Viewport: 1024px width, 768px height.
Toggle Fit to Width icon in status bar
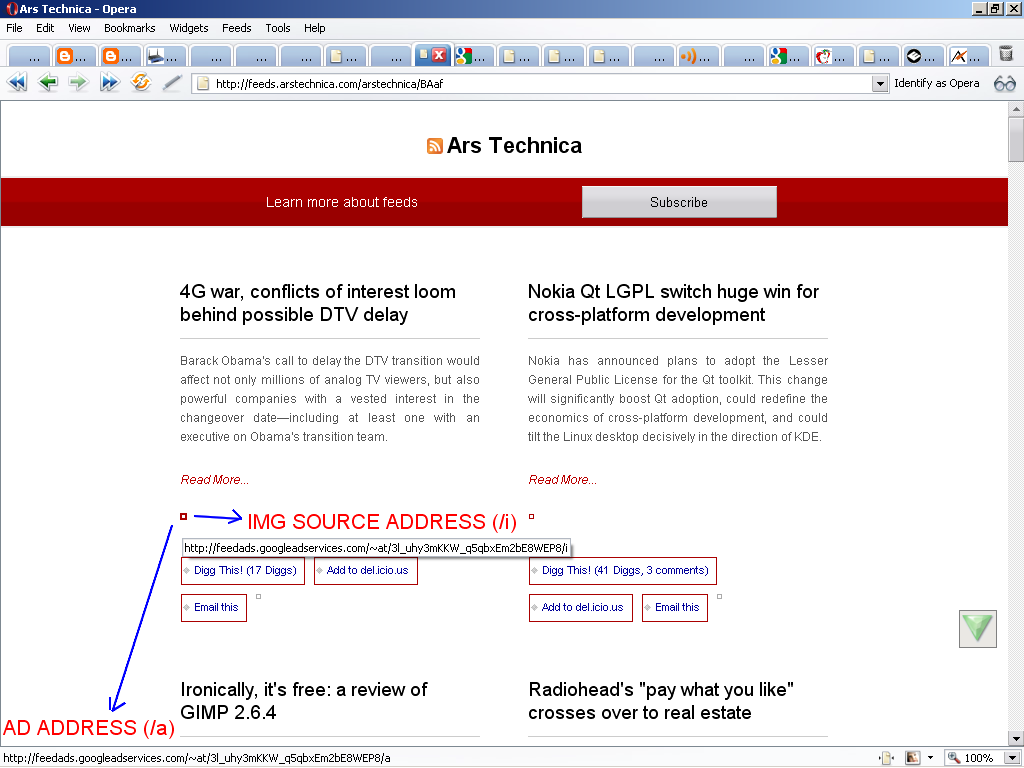tap(886, 758)
